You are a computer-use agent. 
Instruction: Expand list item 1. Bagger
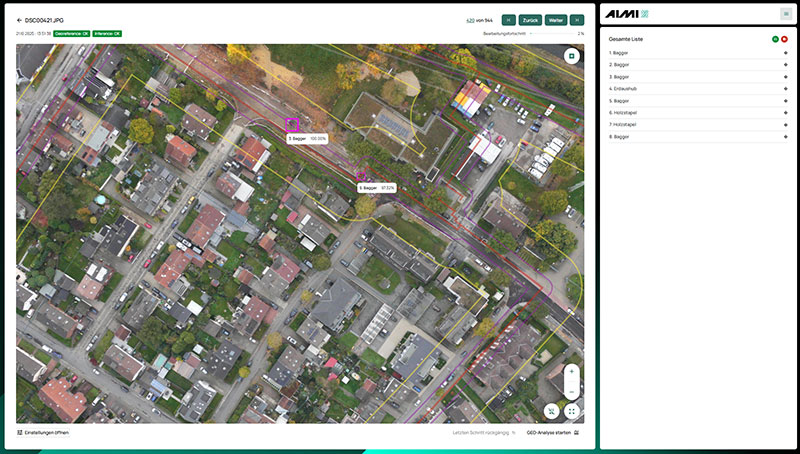coord(785,52)
